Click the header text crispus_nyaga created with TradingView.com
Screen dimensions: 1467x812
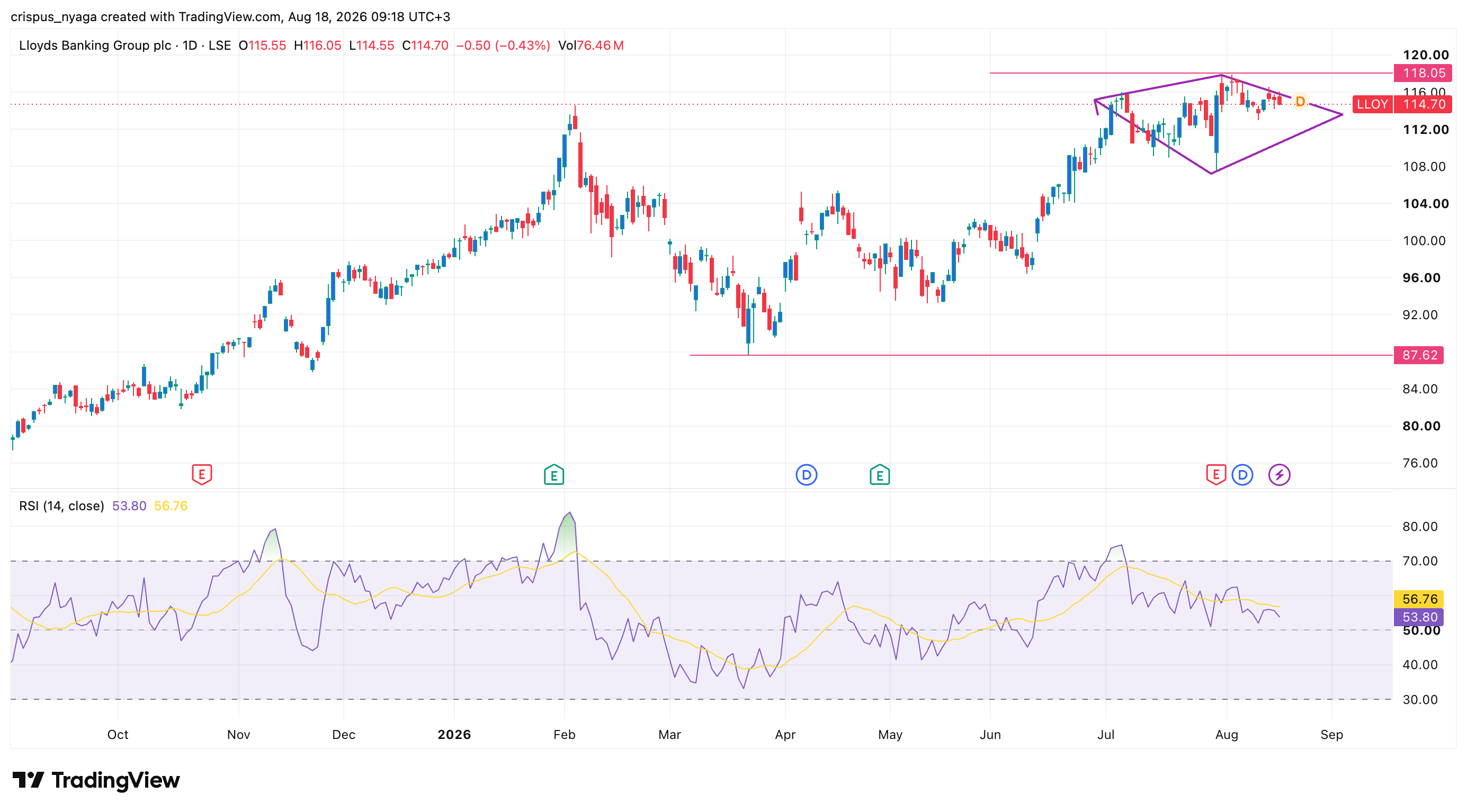point(146,16)
